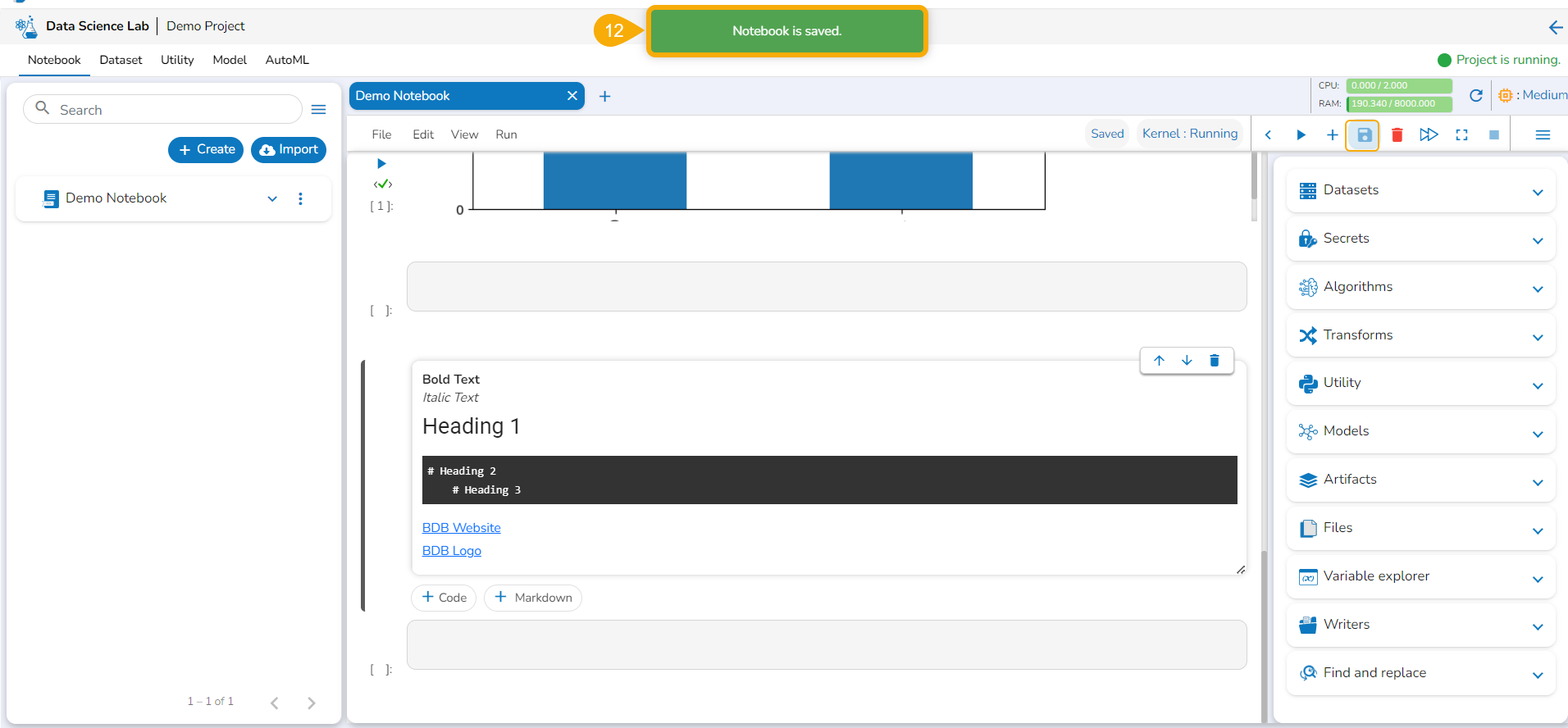Click the Kernel : Running status
Viewport: 1568px width, 728px height.
[1190, 134]
